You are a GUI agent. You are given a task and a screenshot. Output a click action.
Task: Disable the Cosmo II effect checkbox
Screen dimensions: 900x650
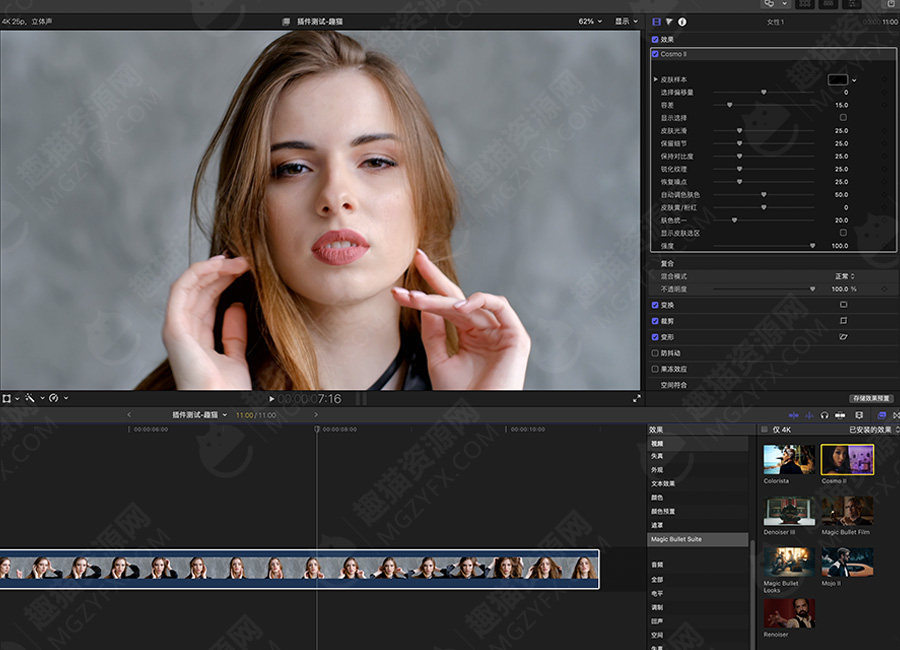[655, 54]
